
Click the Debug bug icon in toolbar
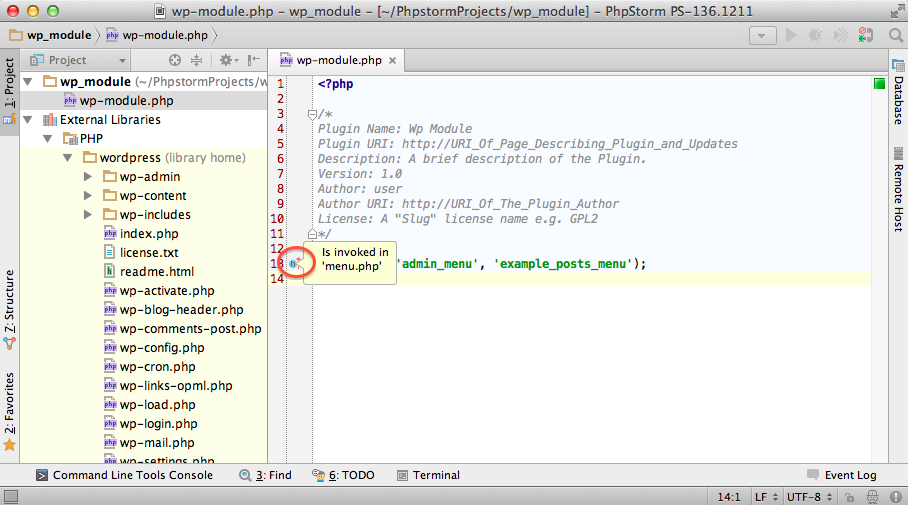tap(815, 35)
